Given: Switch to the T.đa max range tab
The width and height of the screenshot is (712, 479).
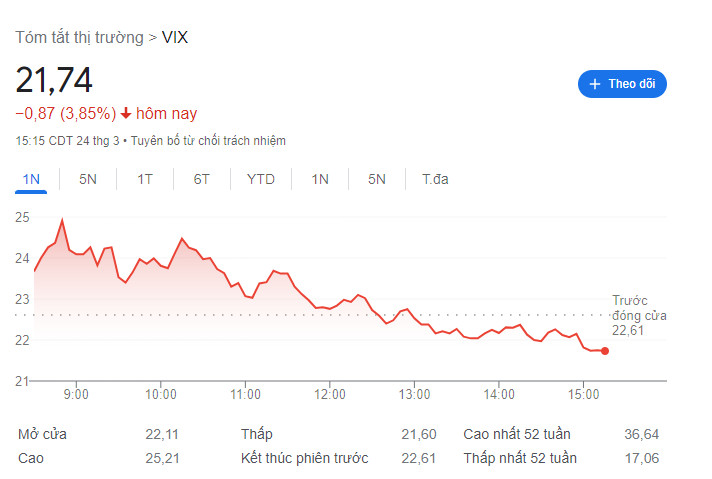Looking at the screenshot, I should pos(435,179).
